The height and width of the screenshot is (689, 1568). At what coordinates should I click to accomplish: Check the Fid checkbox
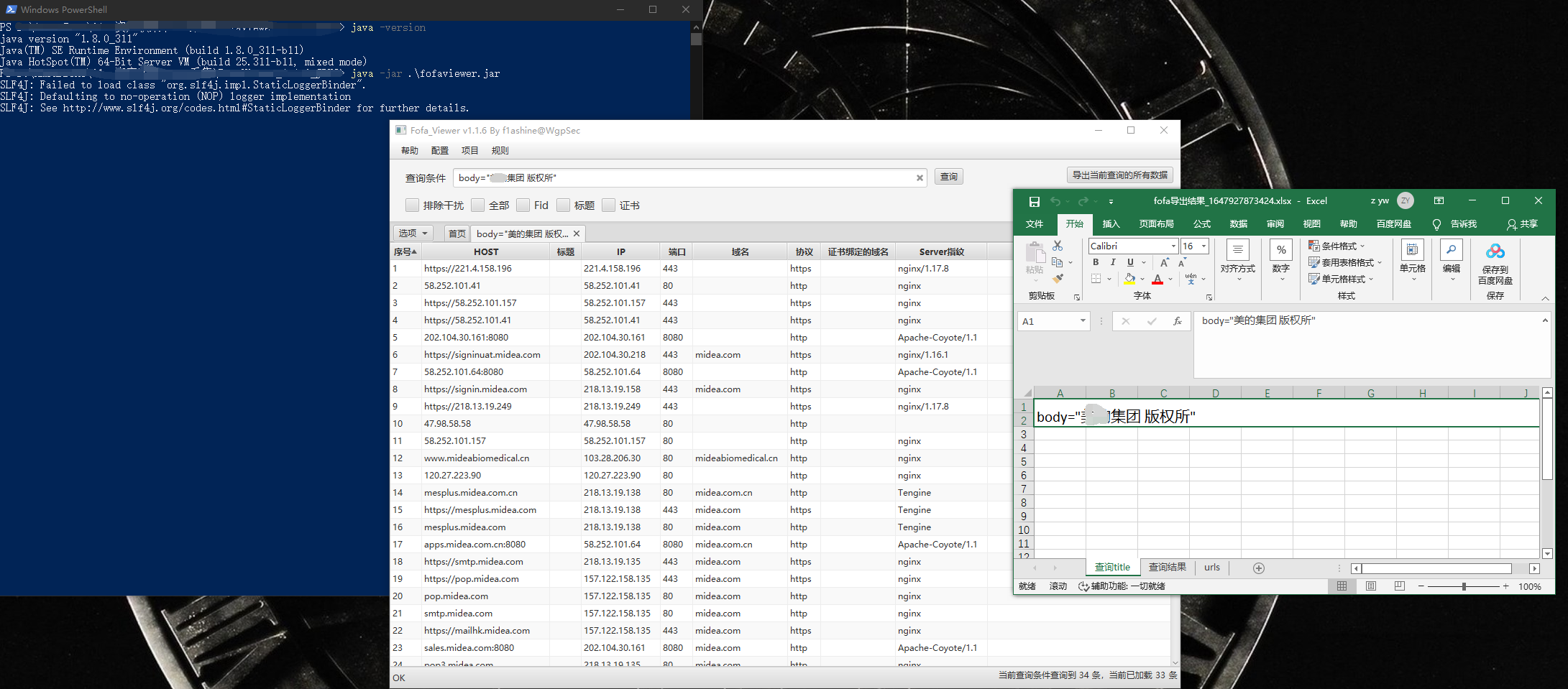point(523,205)
